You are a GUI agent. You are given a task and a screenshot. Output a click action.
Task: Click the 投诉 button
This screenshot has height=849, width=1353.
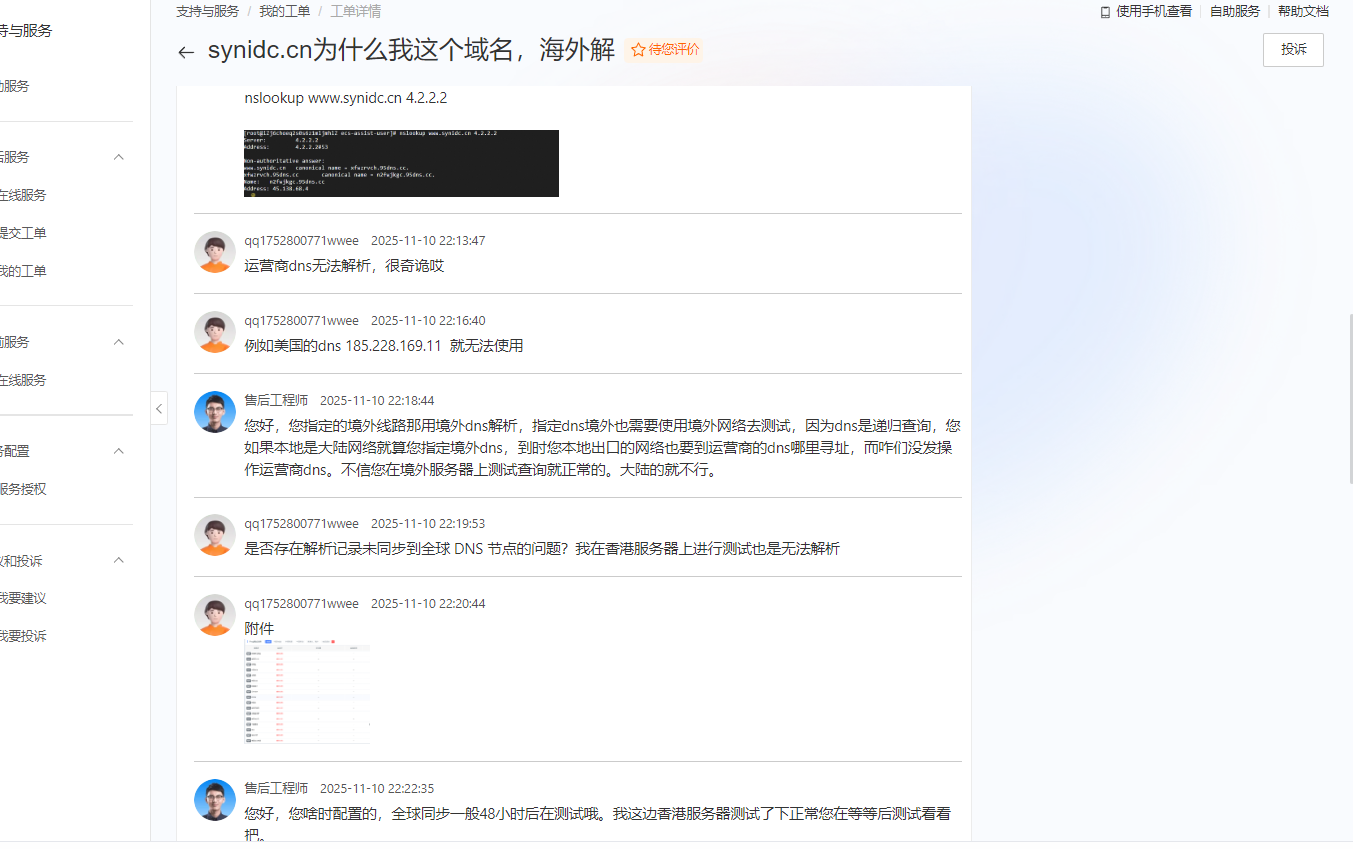click(x=1293, y=50)
